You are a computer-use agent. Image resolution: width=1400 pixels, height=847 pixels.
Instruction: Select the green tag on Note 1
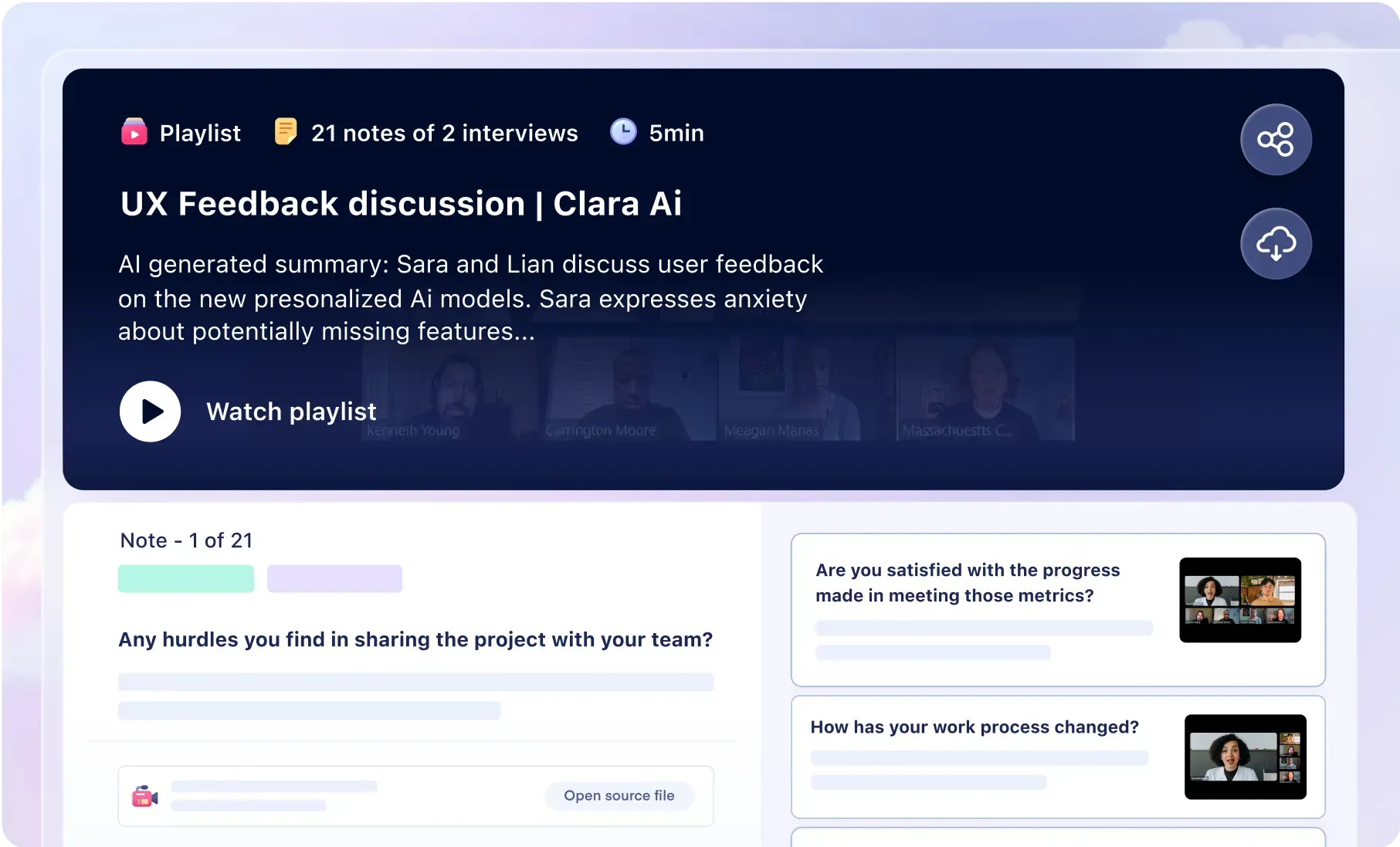(186, 578)
